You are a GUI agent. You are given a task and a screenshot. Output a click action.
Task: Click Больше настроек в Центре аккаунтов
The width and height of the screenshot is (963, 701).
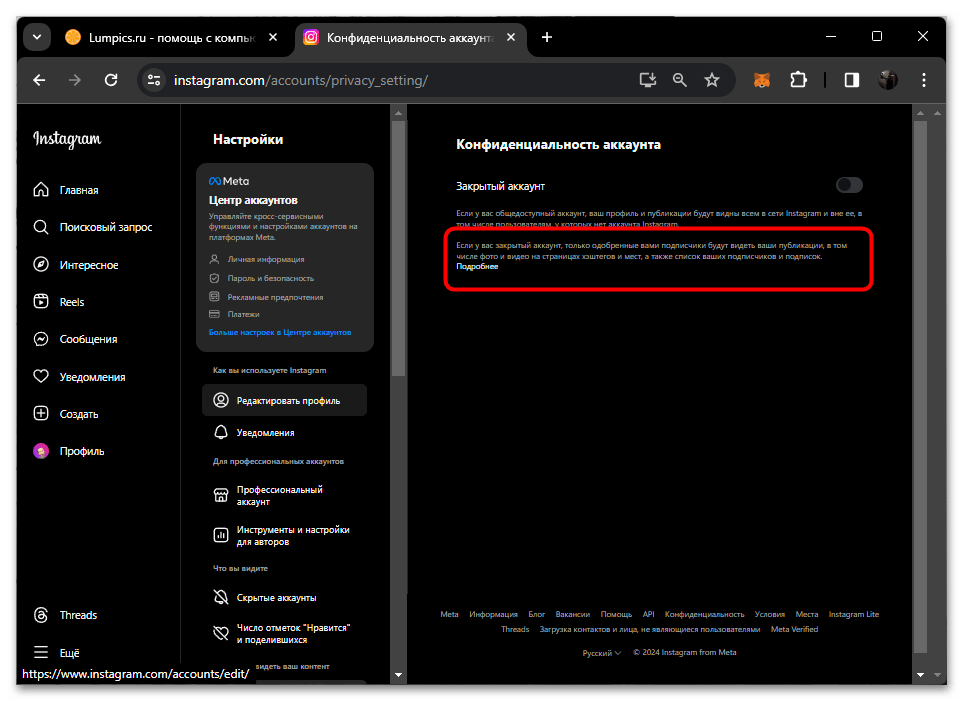point(280,332)
